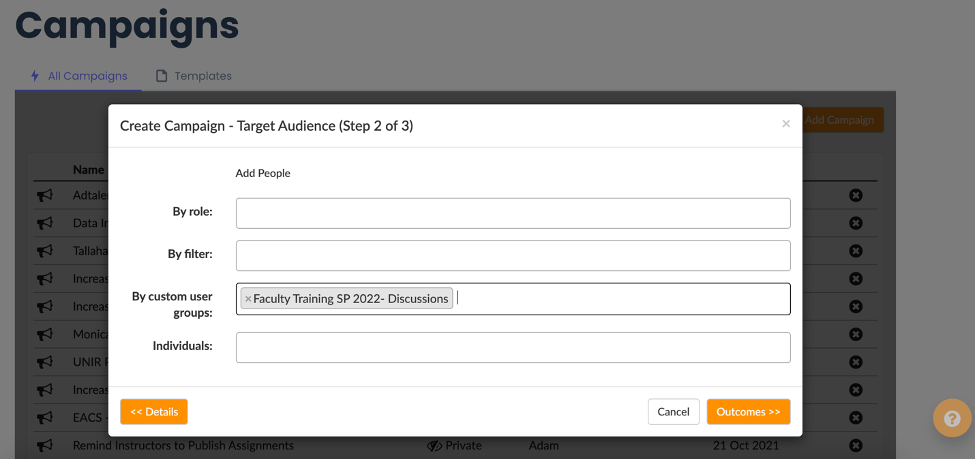Remove Faculty Training SP 2022- Discussions tag

(248, 299)
